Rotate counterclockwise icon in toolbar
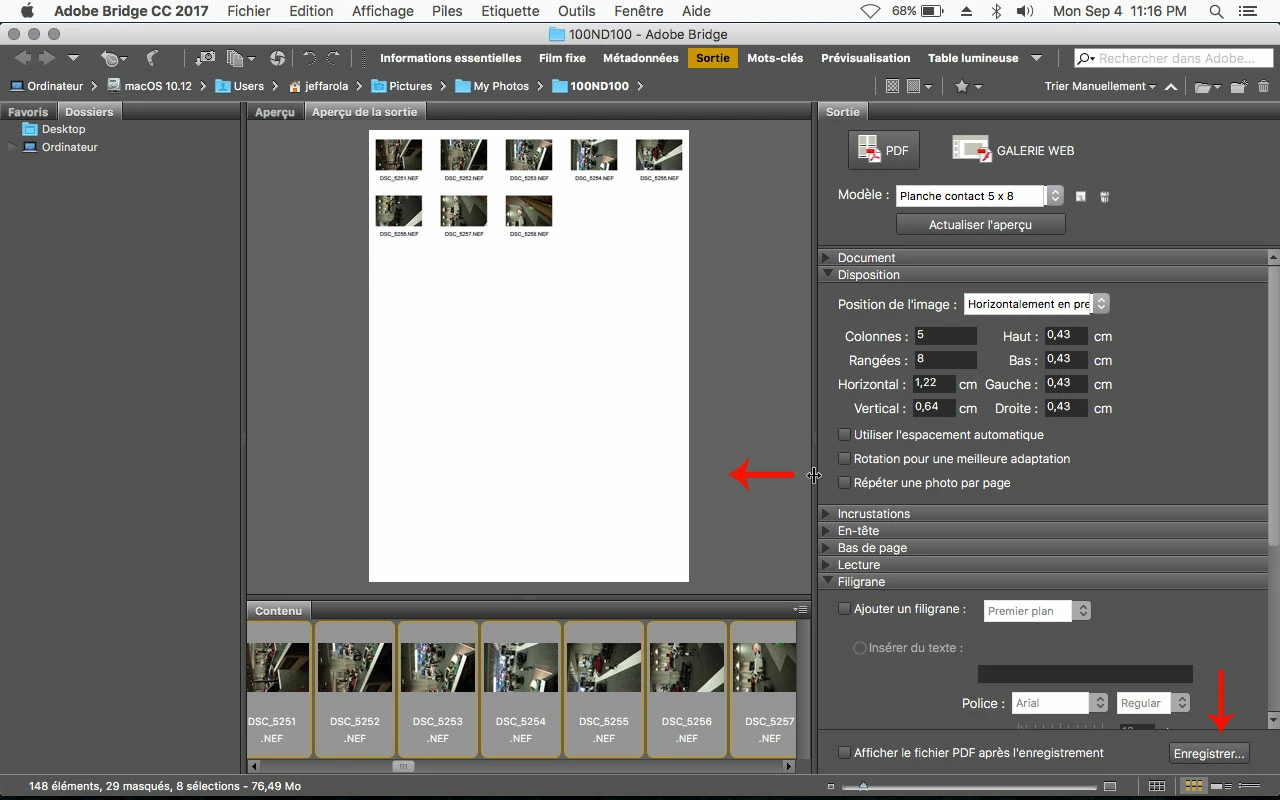Screen dimensions: 1280x800 [309, 58]
